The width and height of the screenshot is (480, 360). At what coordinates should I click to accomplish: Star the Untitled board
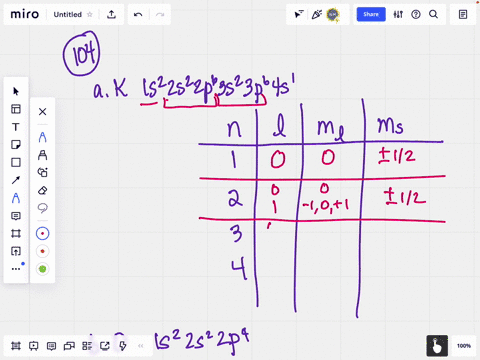(x=90, y=14)
